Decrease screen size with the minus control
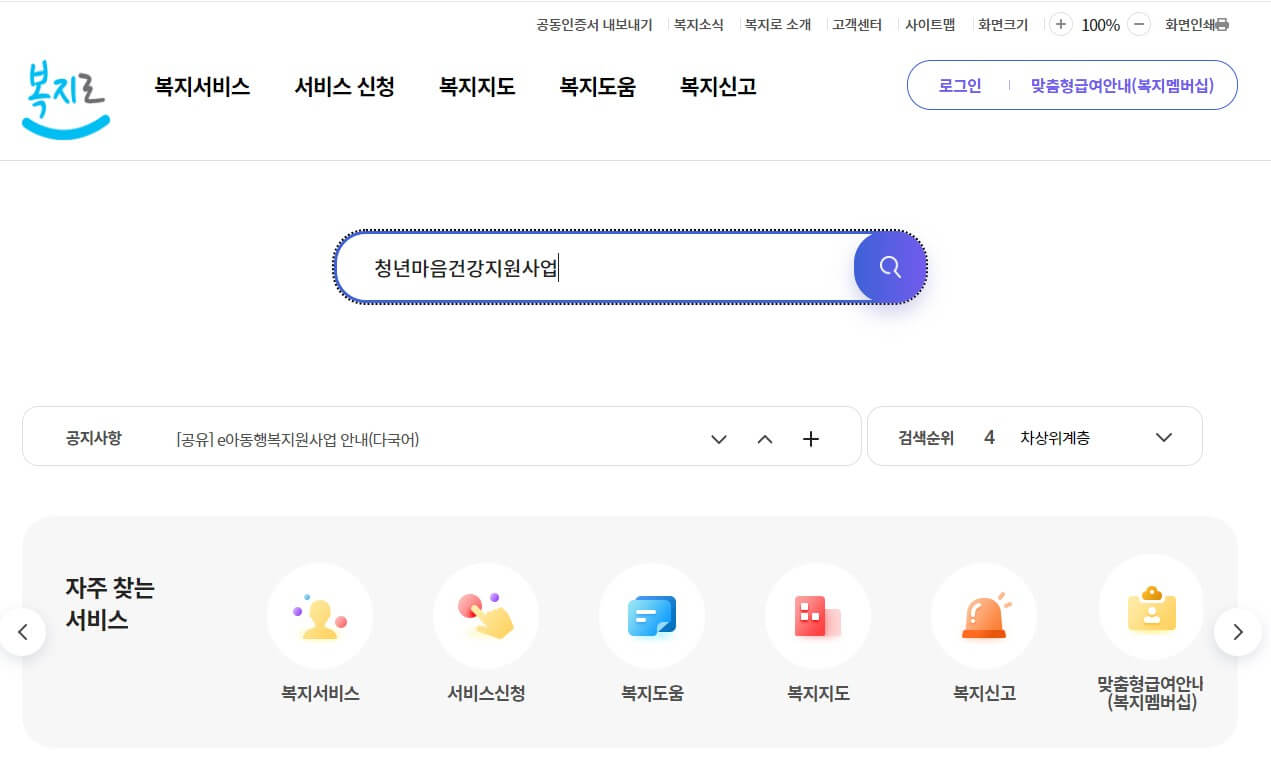The width and height of the screenshot is (1271, 759). pos(1138,24)
